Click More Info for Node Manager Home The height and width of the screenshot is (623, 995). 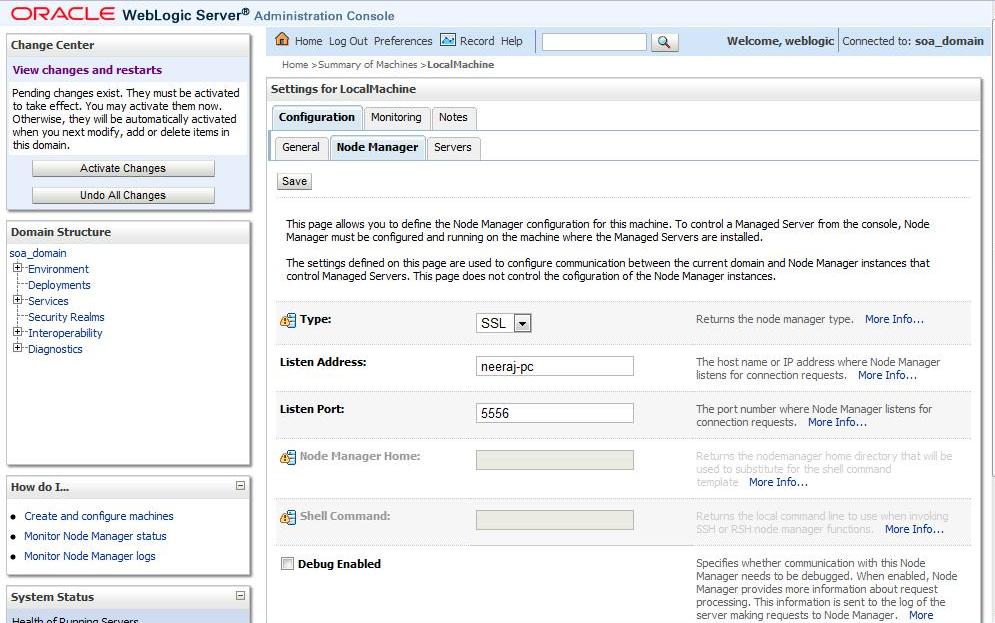[x=778, y=482]
